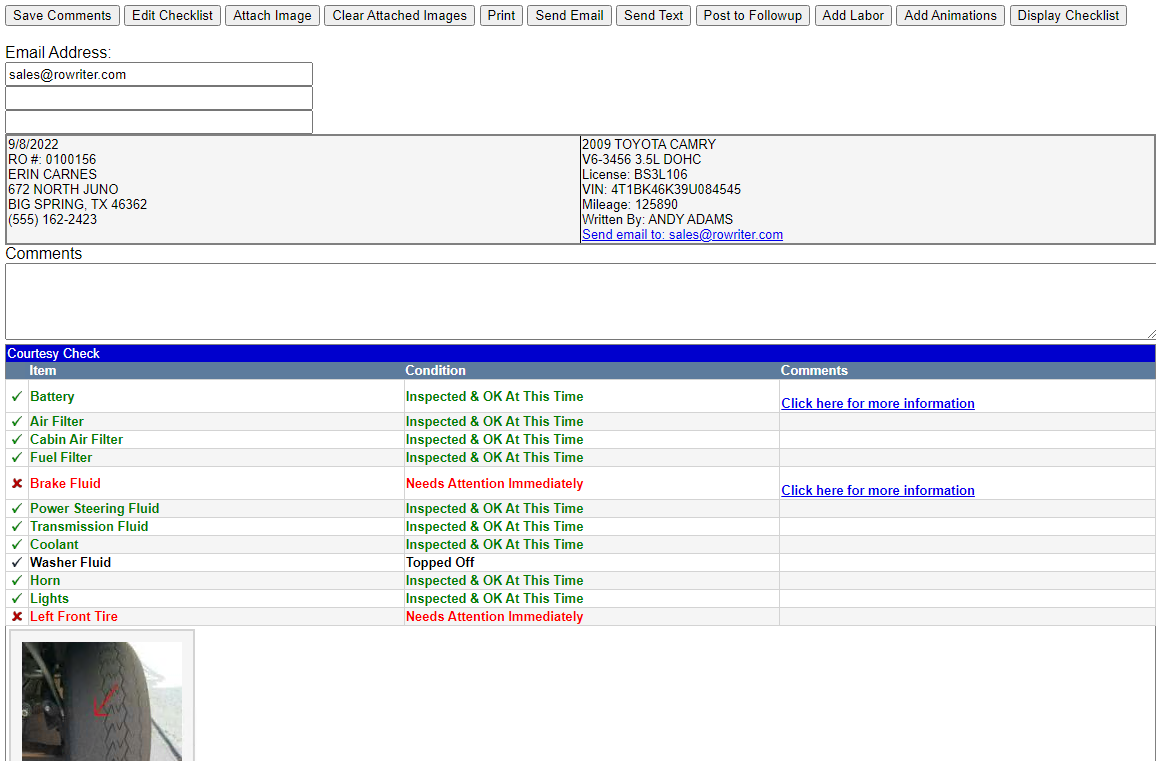Click the Topped Off condition text
Screen dimensions: 1156x761
coord(440,563)
